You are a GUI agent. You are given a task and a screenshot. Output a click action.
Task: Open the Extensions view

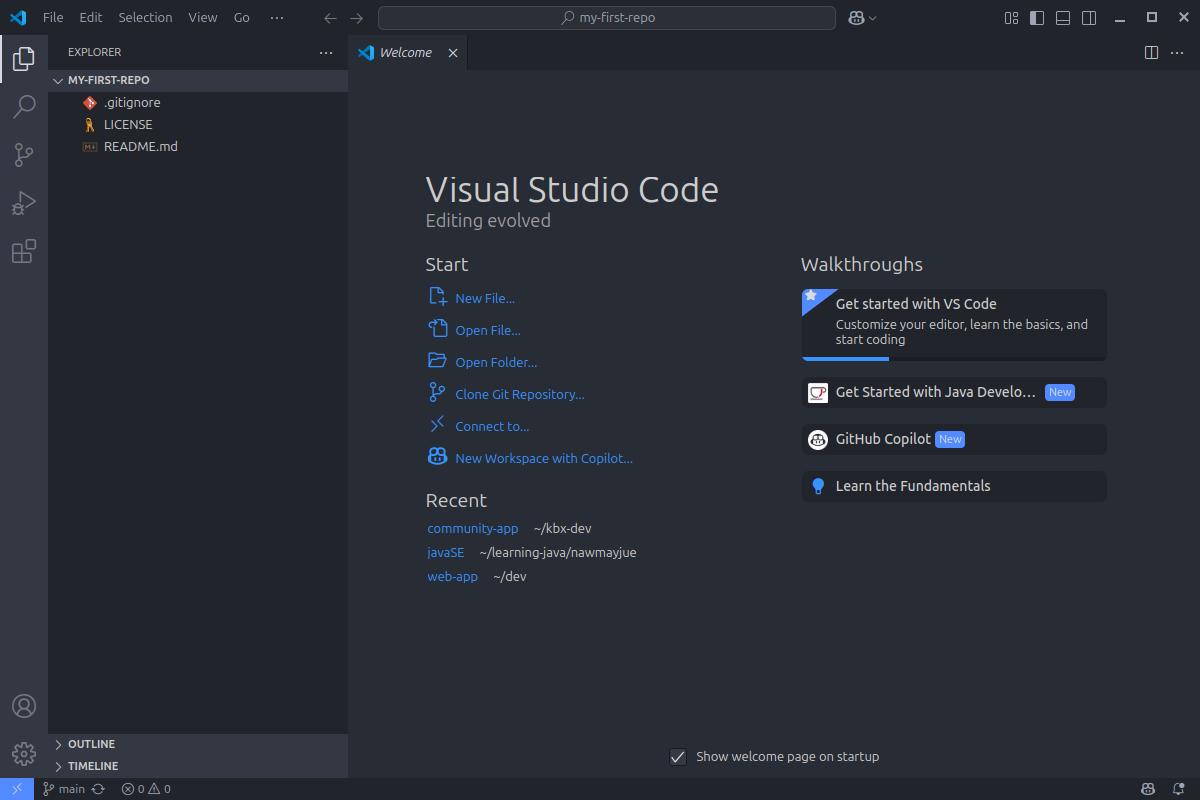tap(23, 251)
